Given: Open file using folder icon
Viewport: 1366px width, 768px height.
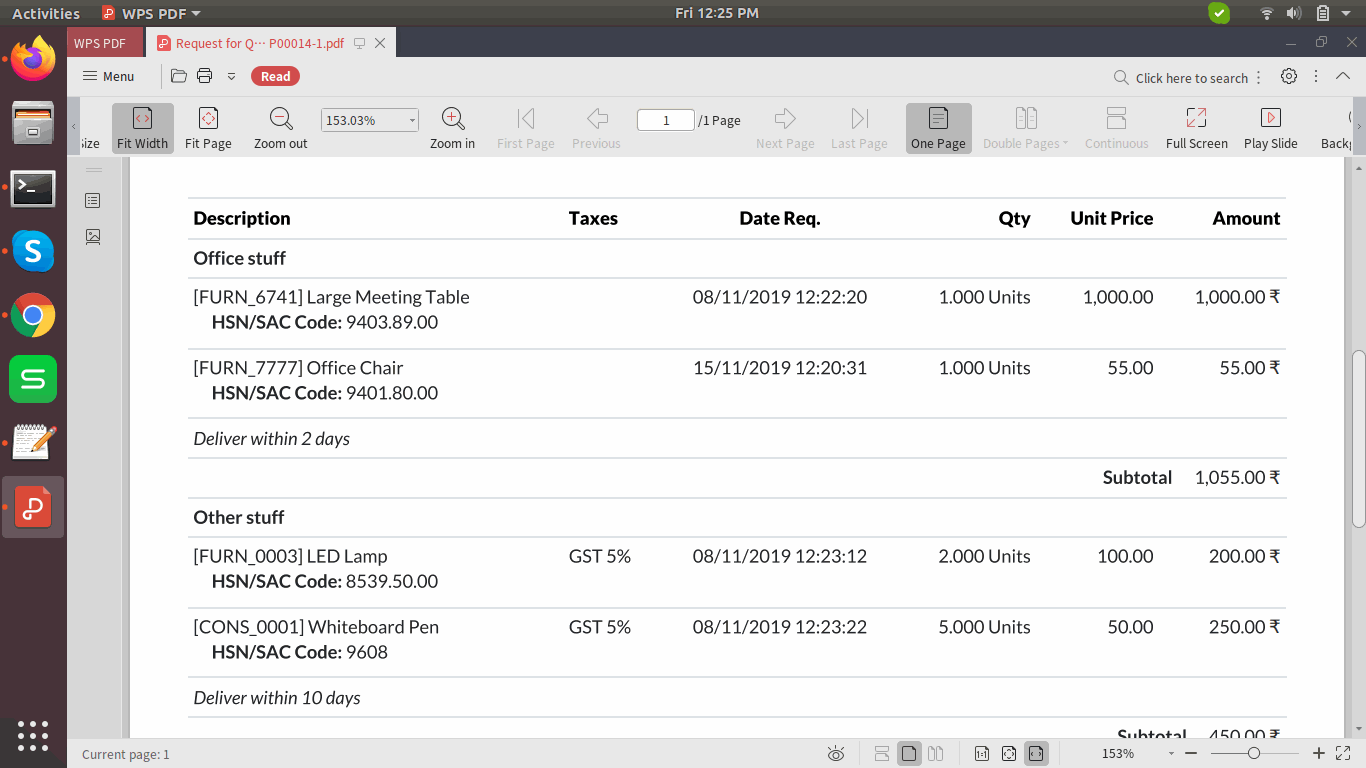Looking at the screenshot, I should (x=179, y=76).
